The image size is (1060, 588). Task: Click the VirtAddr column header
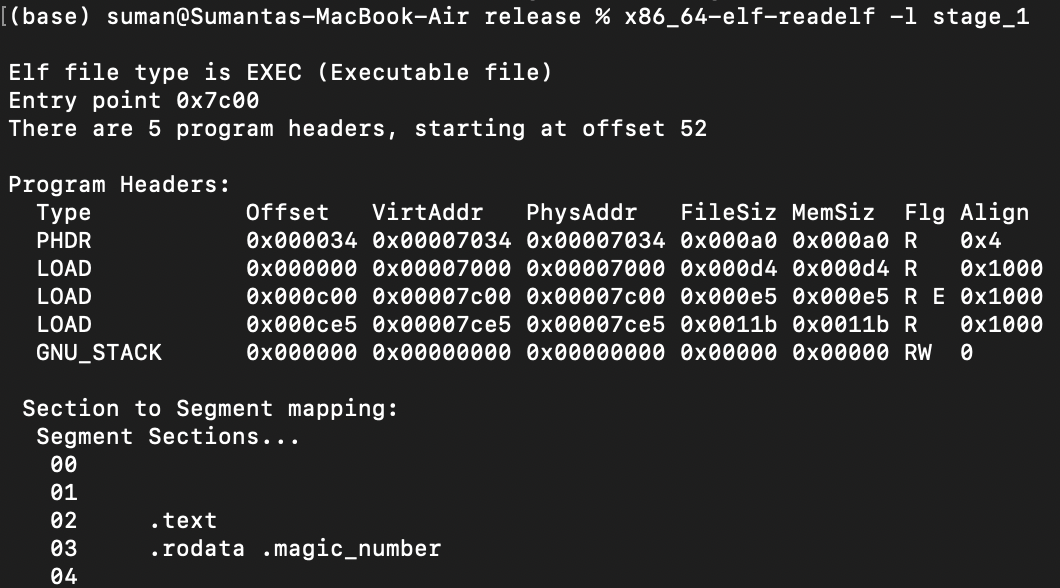[427, 213]
